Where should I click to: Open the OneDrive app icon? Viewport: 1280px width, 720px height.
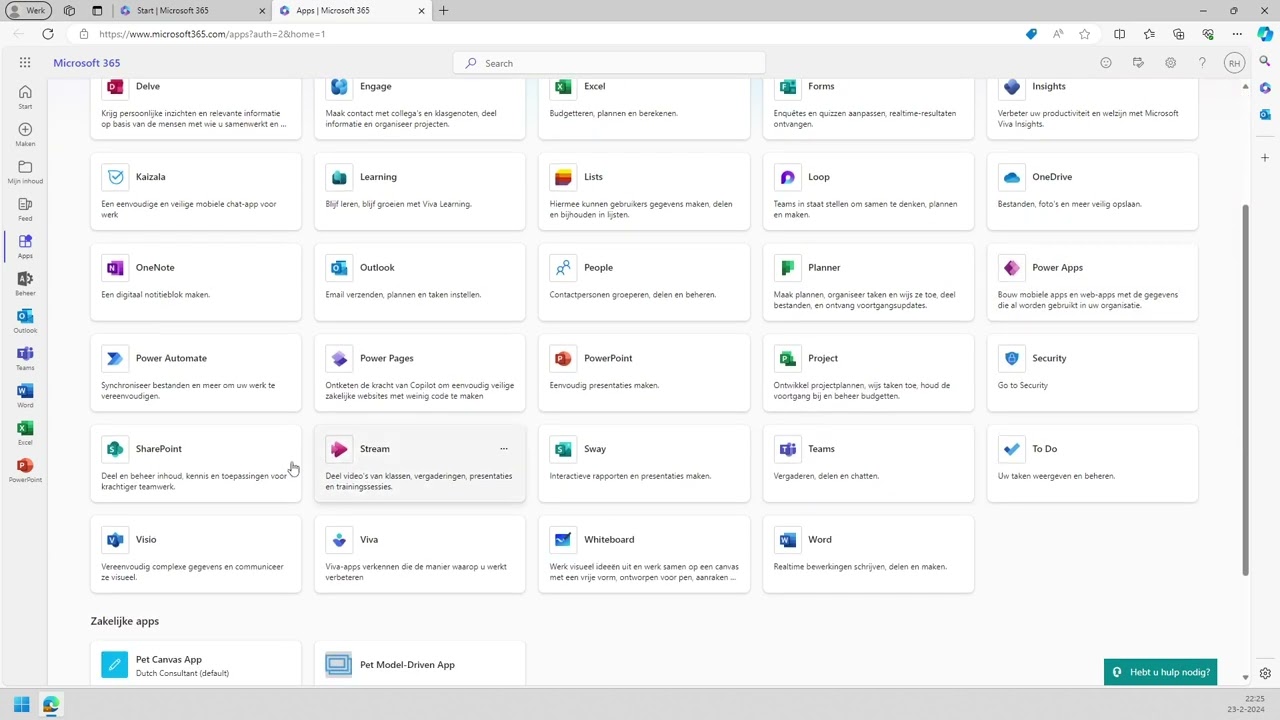pyautogui.click(x=1012, y=177)
